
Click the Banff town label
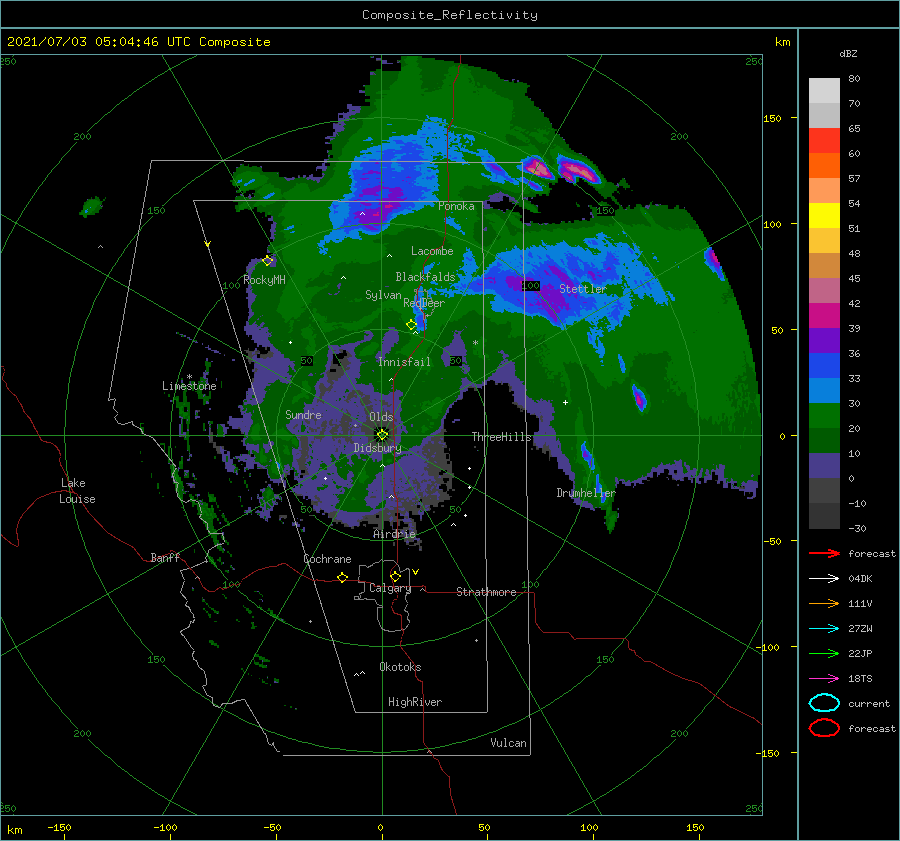(x=165, y=557)
